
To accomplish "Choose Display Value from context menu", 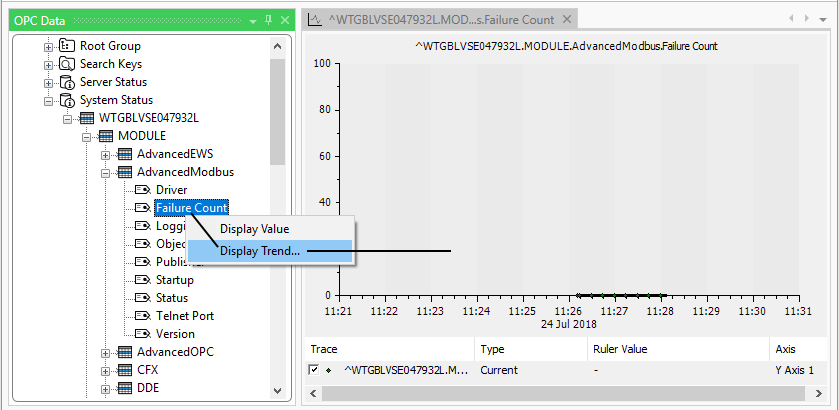I will (x=254, y=229).
